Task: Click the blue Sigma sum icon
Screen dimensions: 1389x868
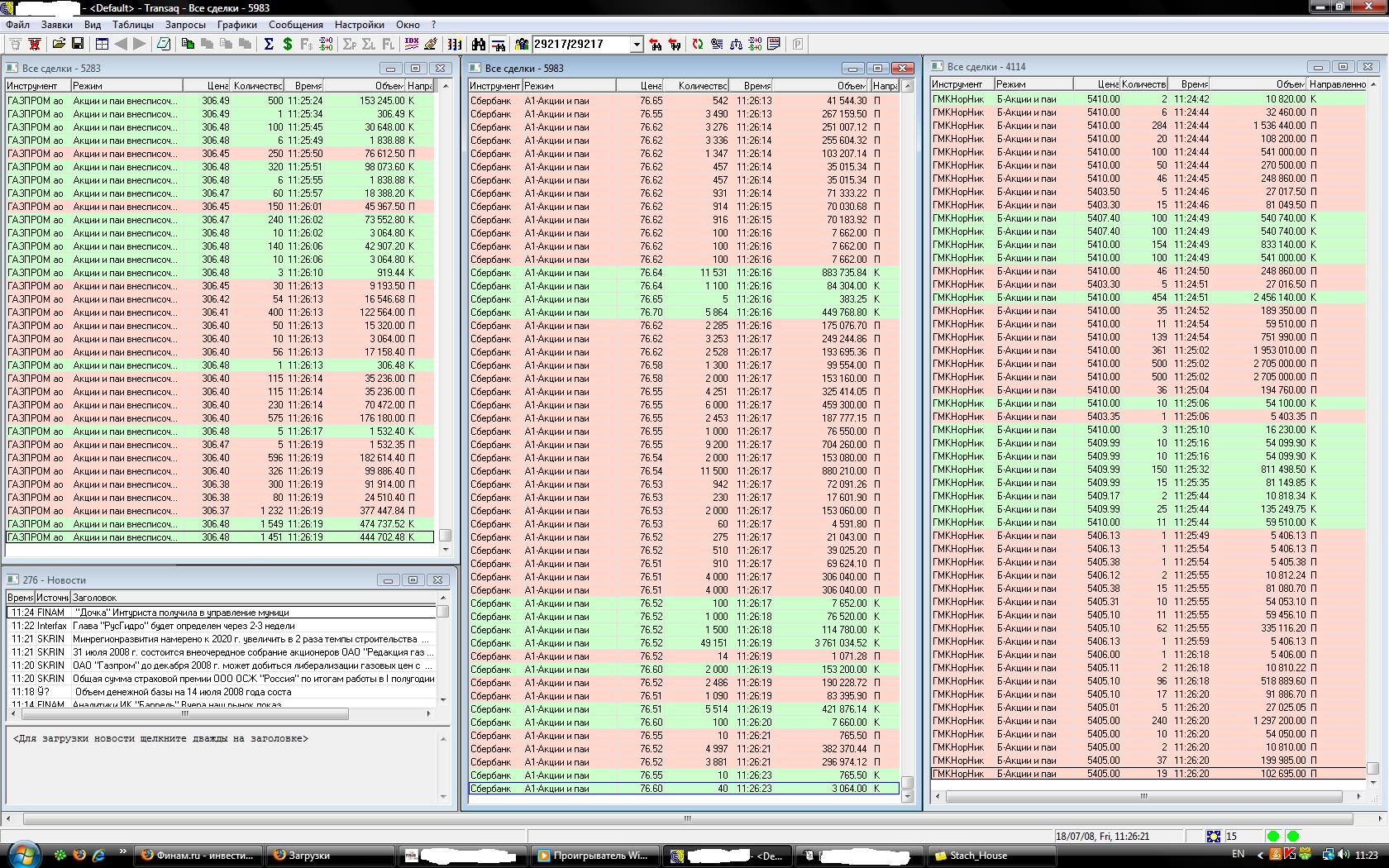Action: [269, 44]
